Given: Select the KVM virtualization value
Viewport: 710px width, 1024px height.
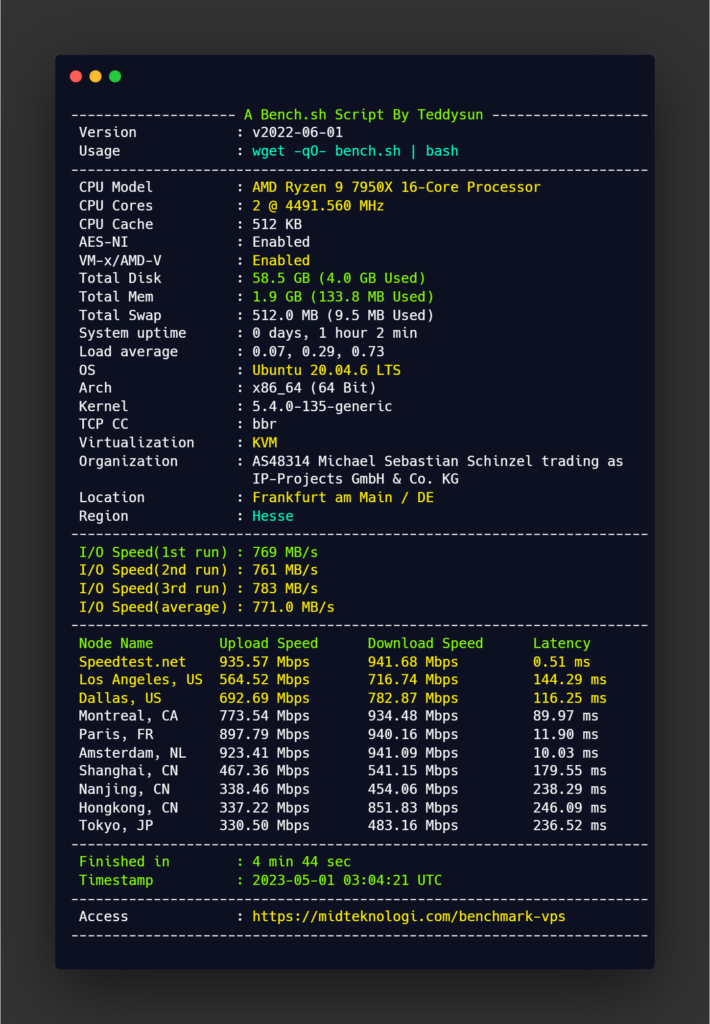Looking at the screenshot, I should 265,442.
